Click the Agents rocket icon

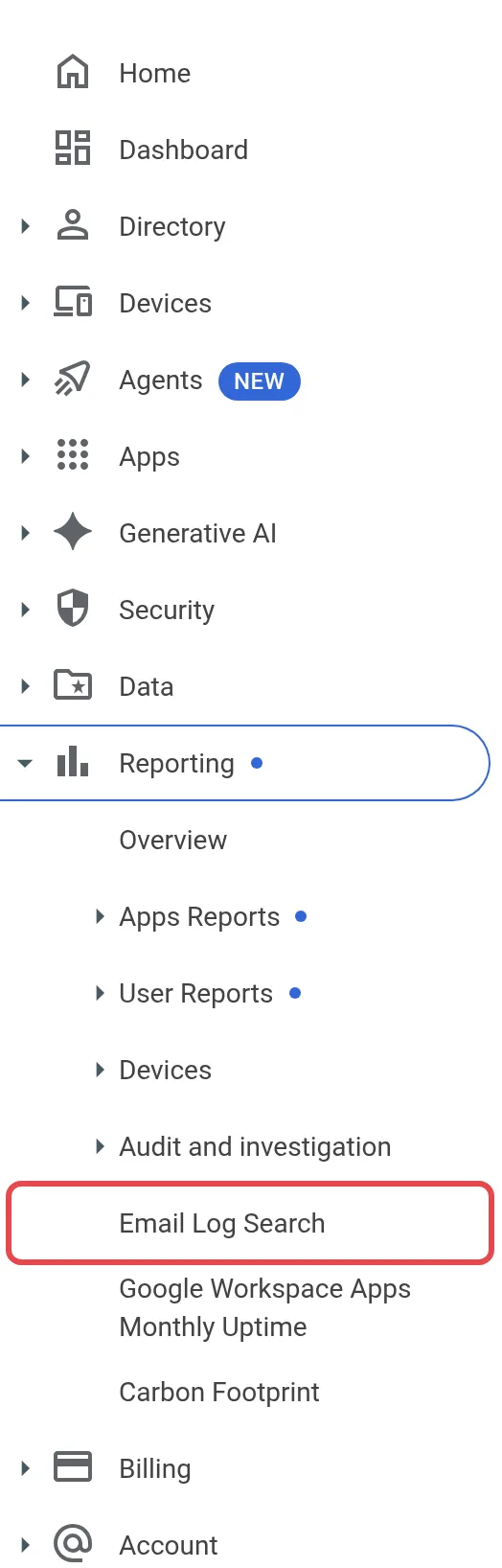[73, 380]
